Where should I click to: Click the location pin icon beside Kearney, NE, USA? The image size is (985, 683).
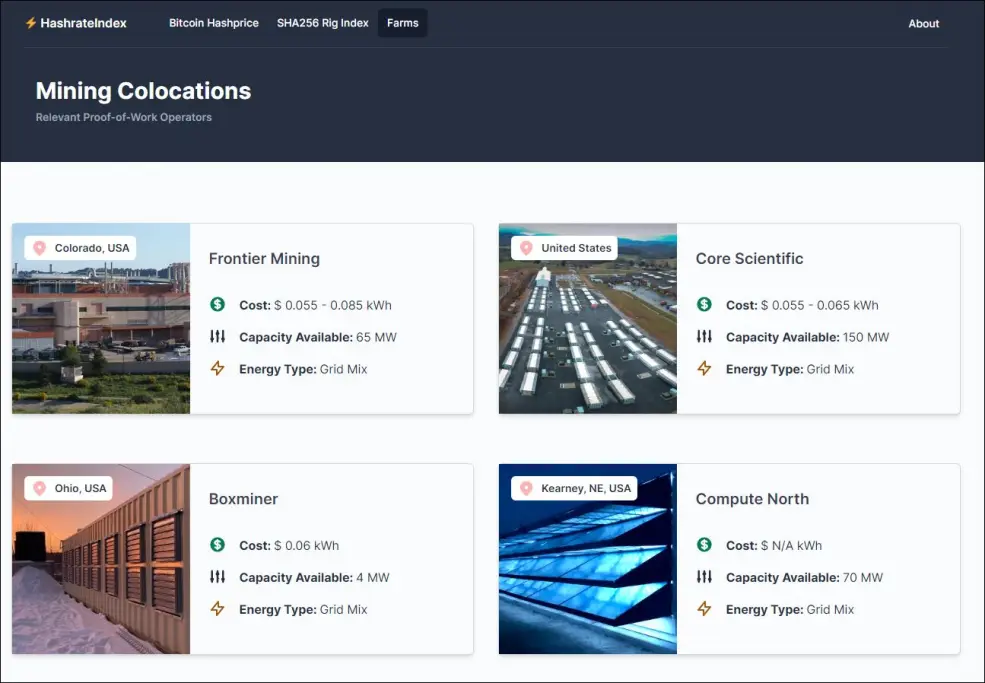[x=526, y=488]
